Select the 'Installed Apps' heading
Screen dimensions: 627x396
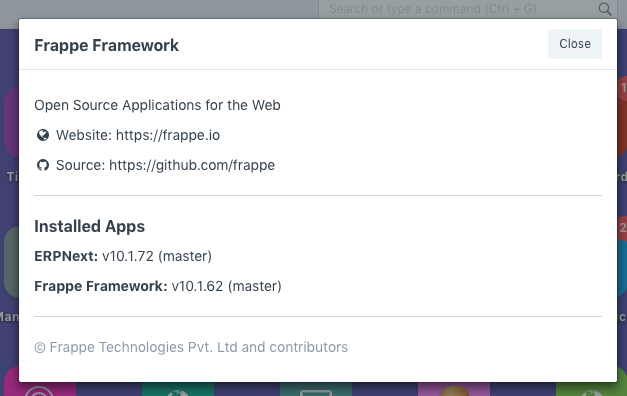(90, 226)
